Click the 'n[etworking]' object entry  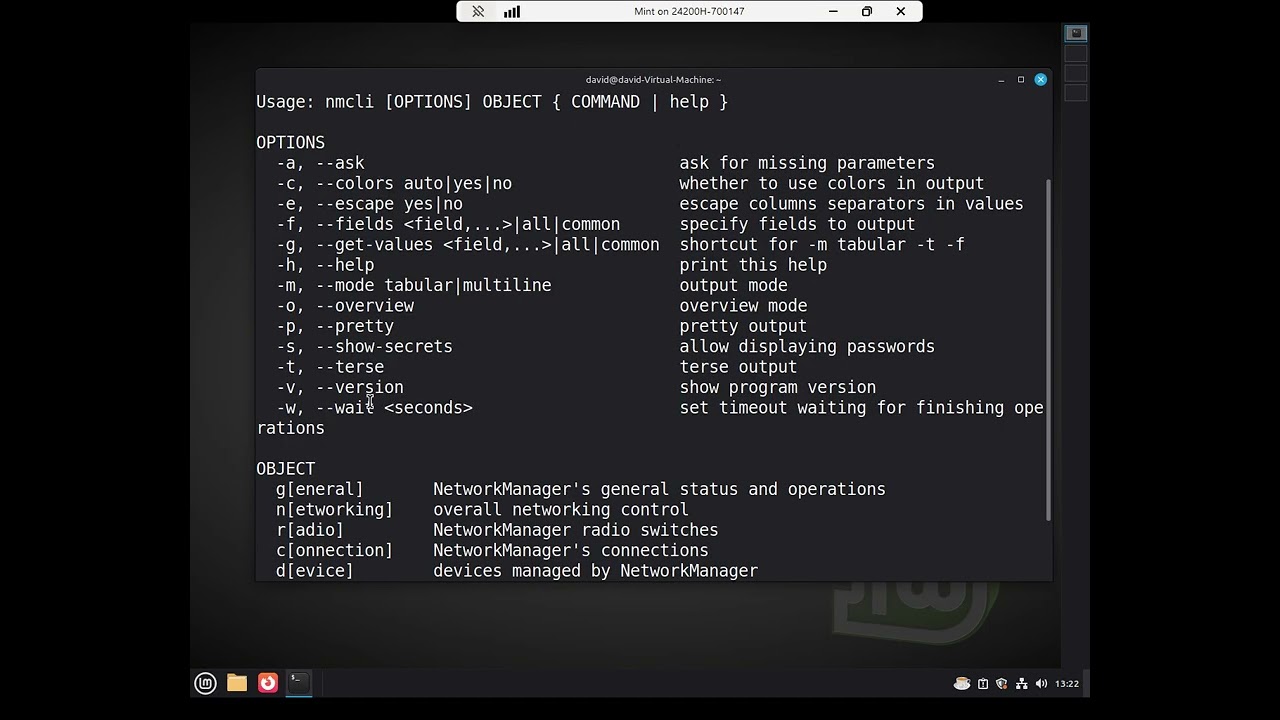(335, 510)
